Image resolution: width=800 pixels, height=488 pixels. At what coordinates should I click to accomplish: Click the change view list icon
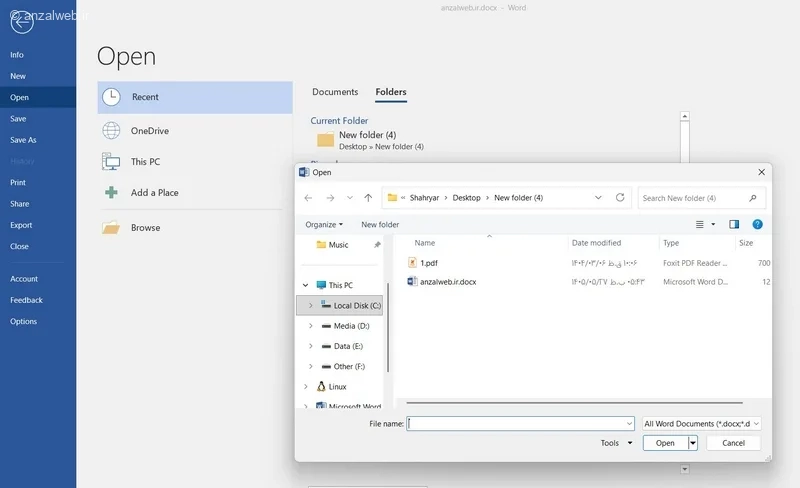click(699, 225)
